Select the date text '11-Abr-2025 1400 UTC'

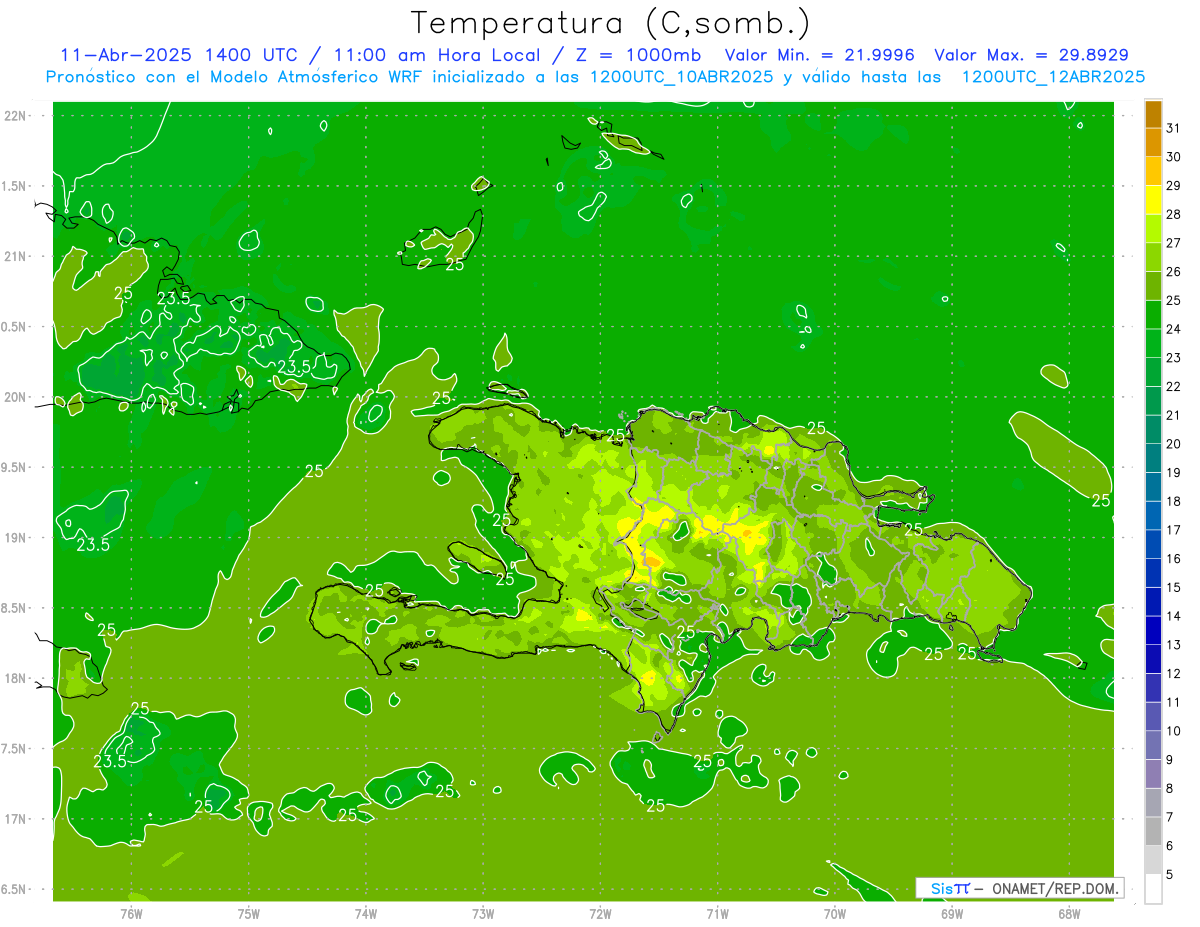[x=178, y=55]
